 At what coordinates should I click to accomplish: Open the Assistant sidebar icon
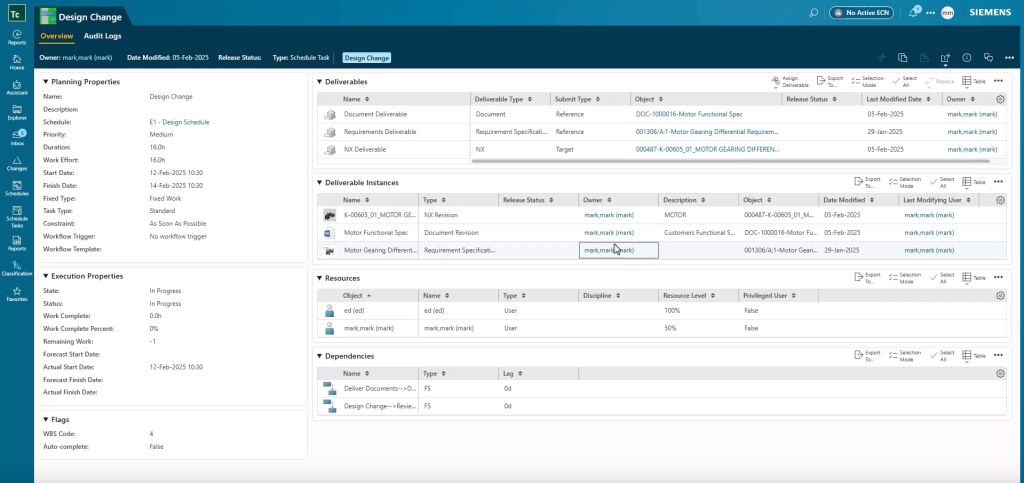point(17,88)
